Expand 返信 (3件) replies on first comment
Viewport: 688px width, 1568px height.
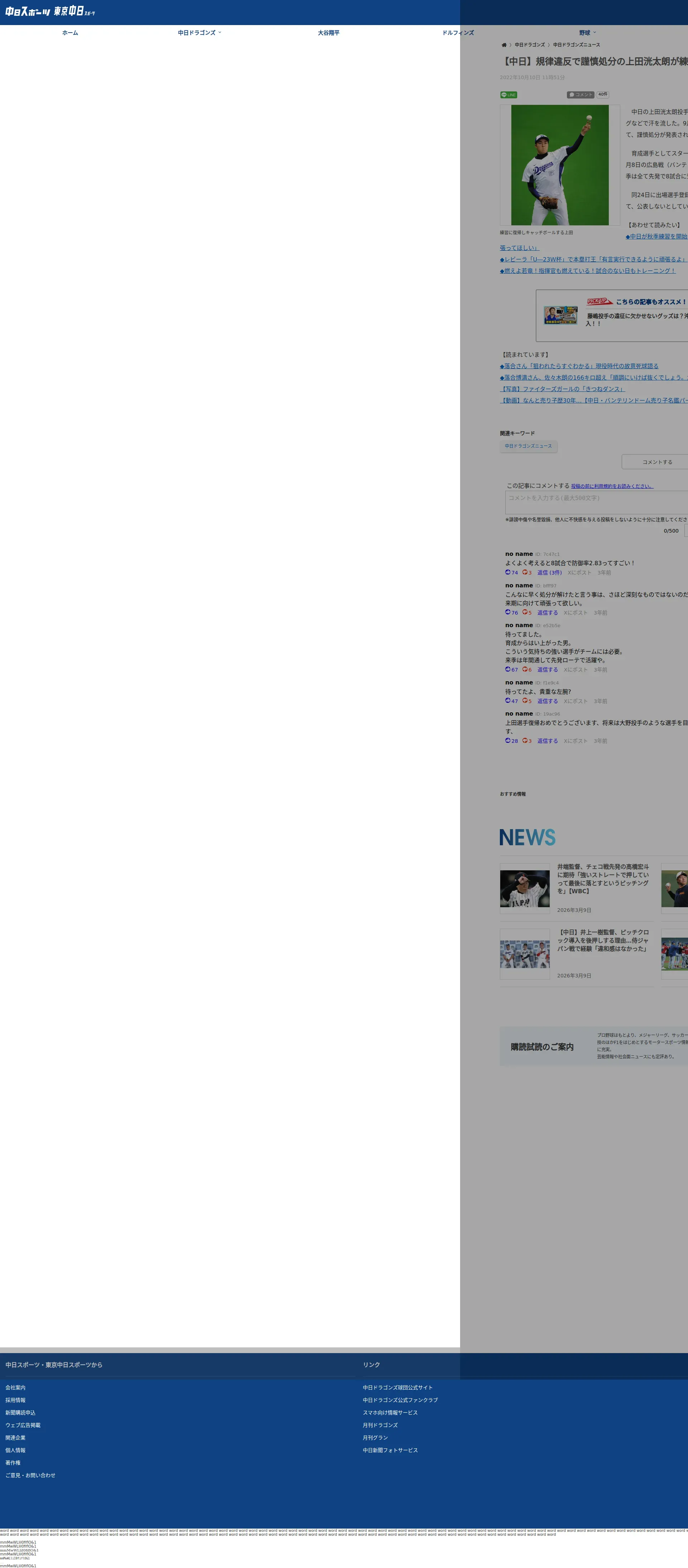point(549,573)
